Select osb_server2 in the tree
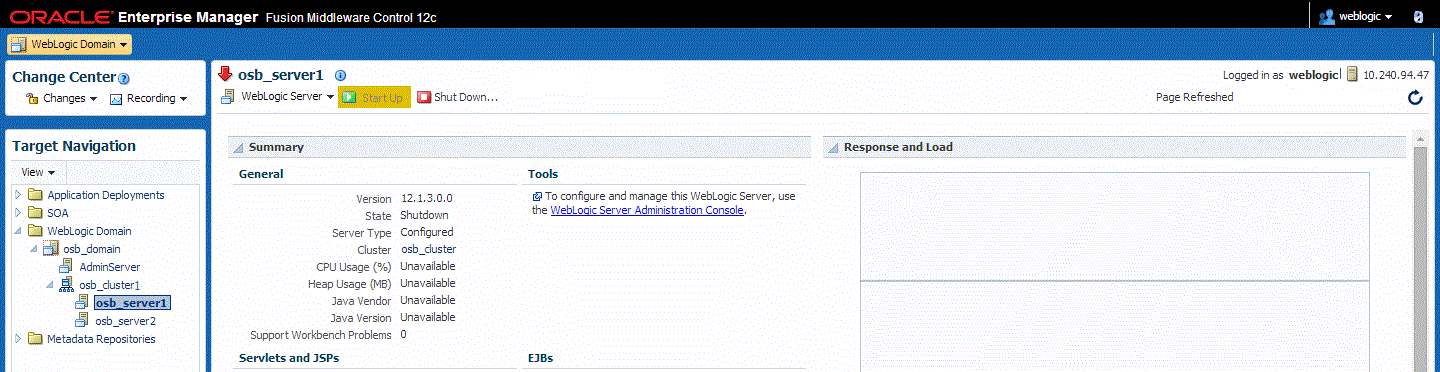The height and width of the screenshot is (372, 1440). 125,321
